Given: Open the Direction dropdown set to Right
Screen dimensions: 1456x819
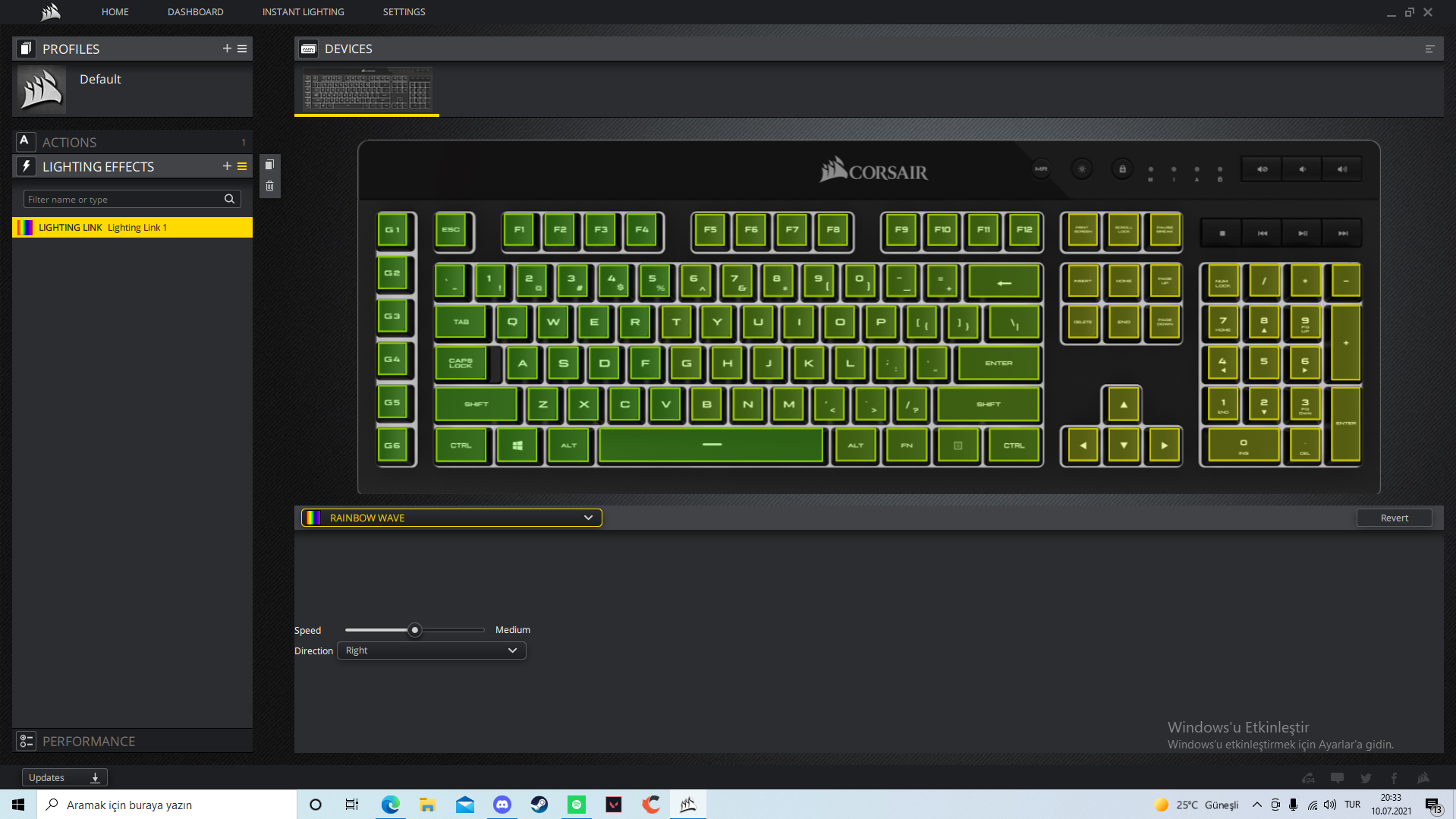Looking at the screenshot, I should 432,650.
